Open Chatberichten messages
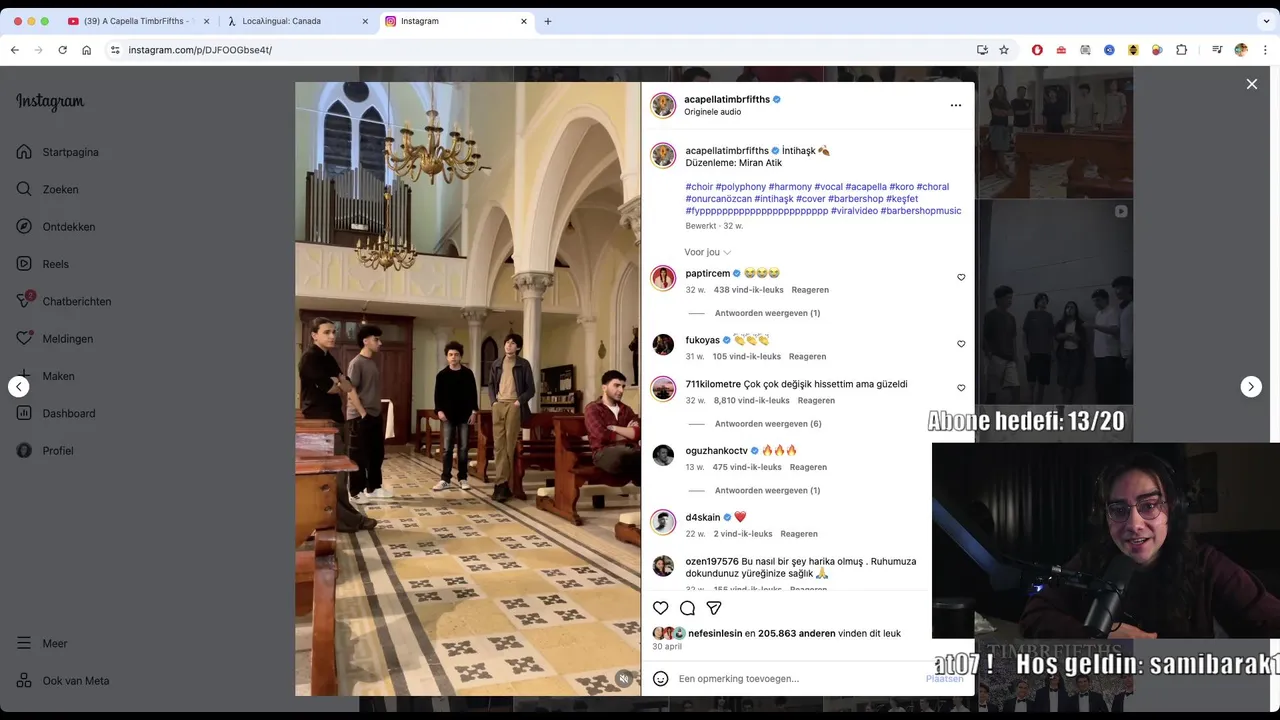1280x720 pixels. 64,301
